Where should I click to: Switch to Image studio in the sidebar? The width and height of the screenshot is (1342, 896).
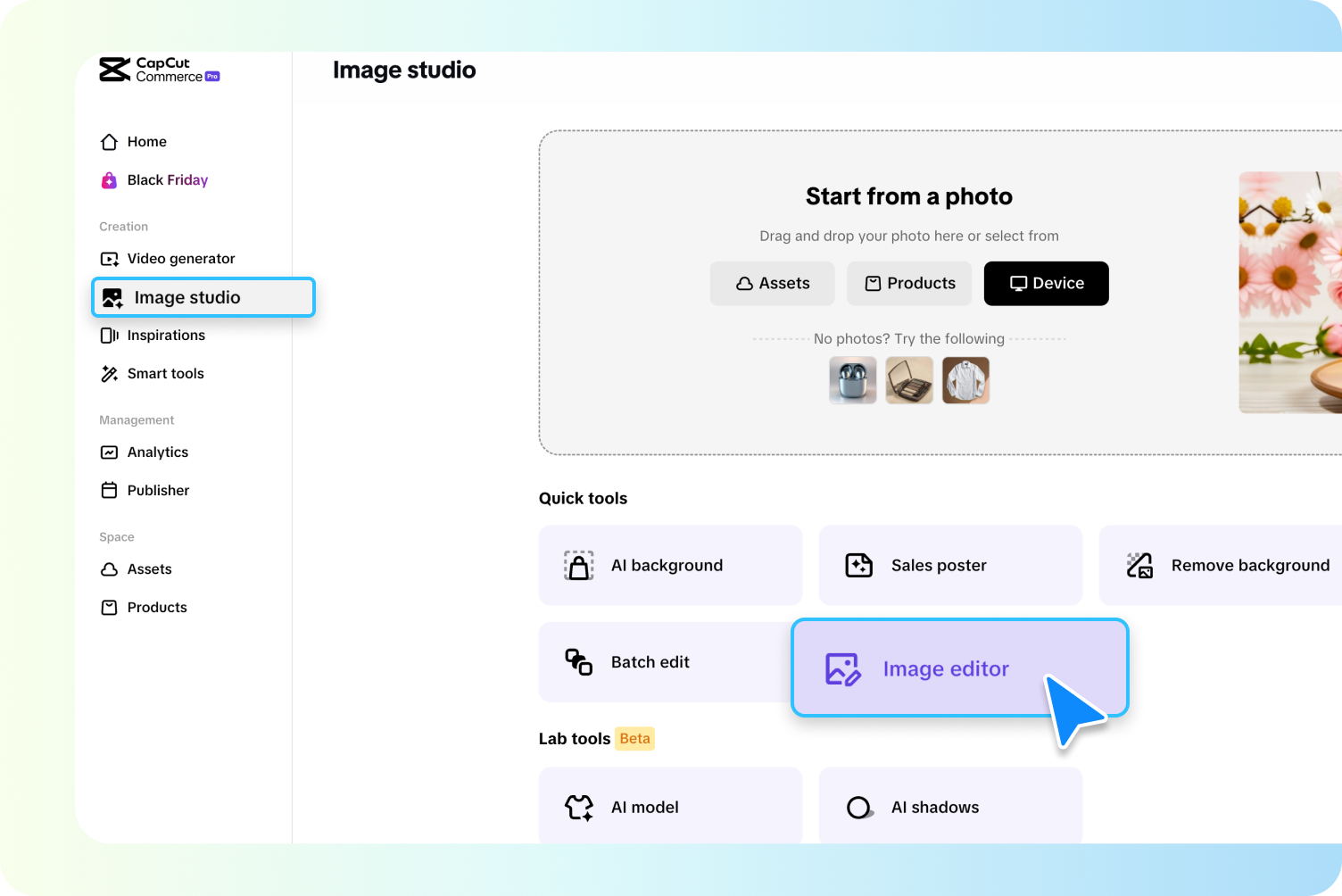pos(187,297)
